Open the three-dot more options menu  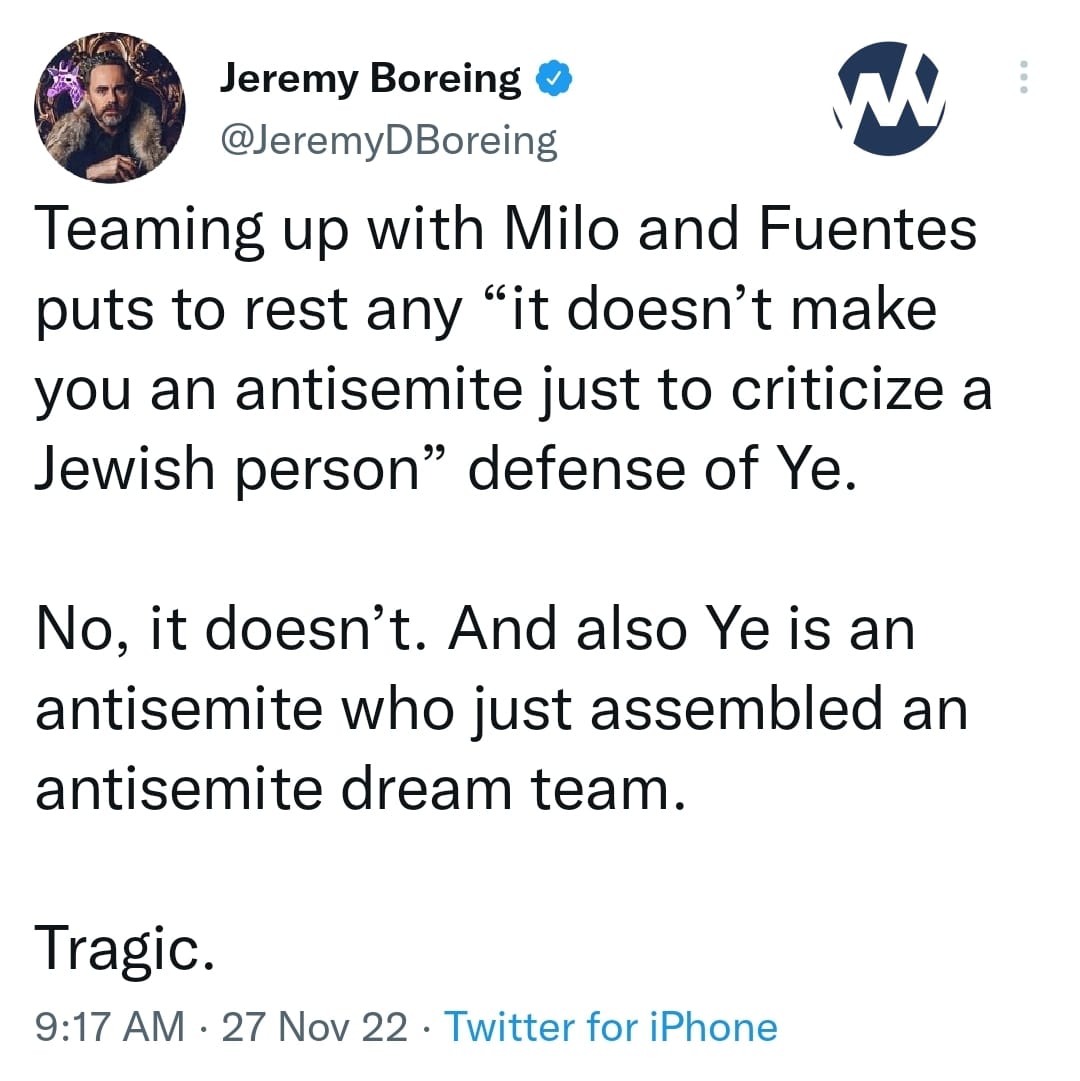[x=1022, y=77]
